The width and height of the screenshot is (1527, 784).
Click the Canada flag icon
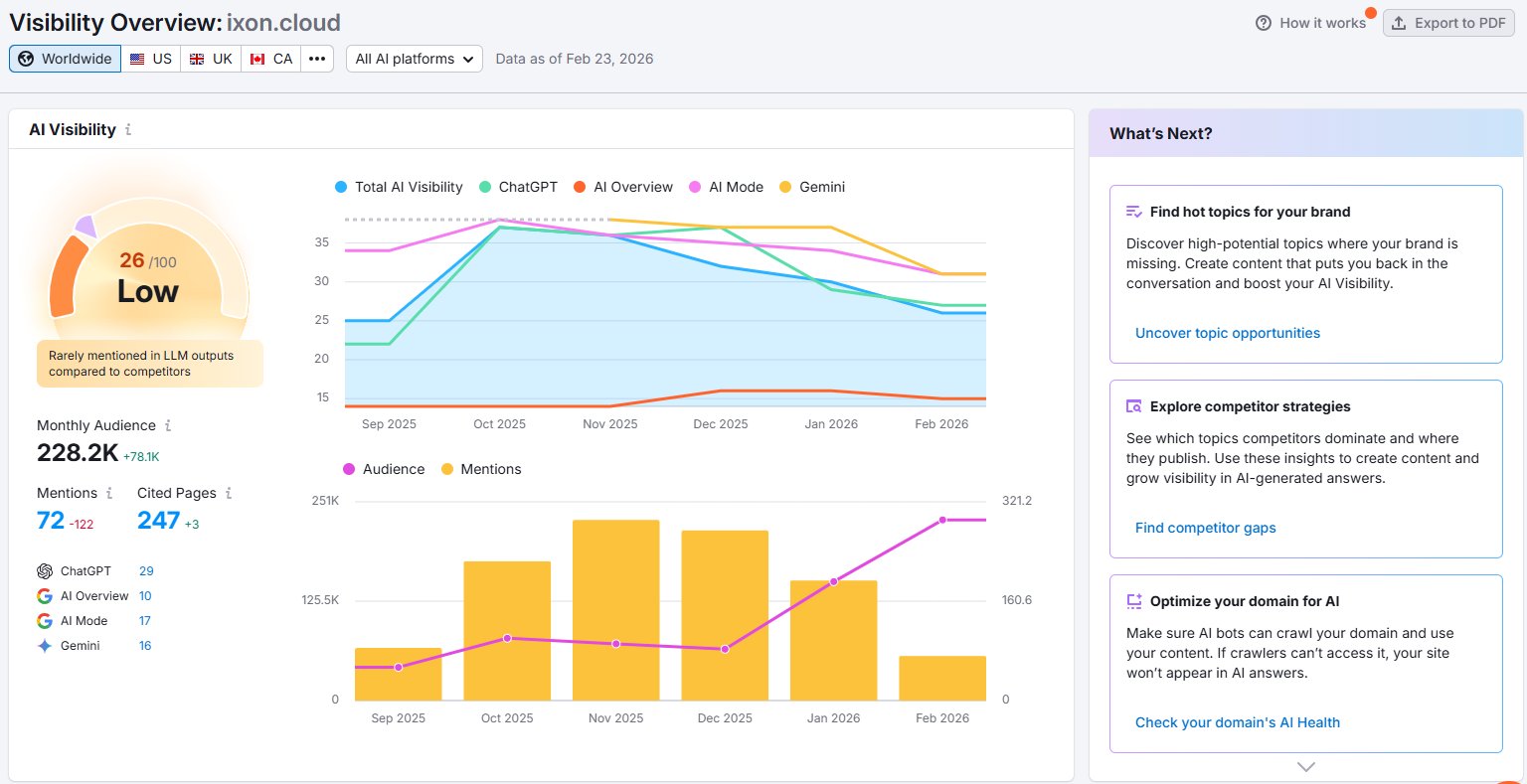257,59
